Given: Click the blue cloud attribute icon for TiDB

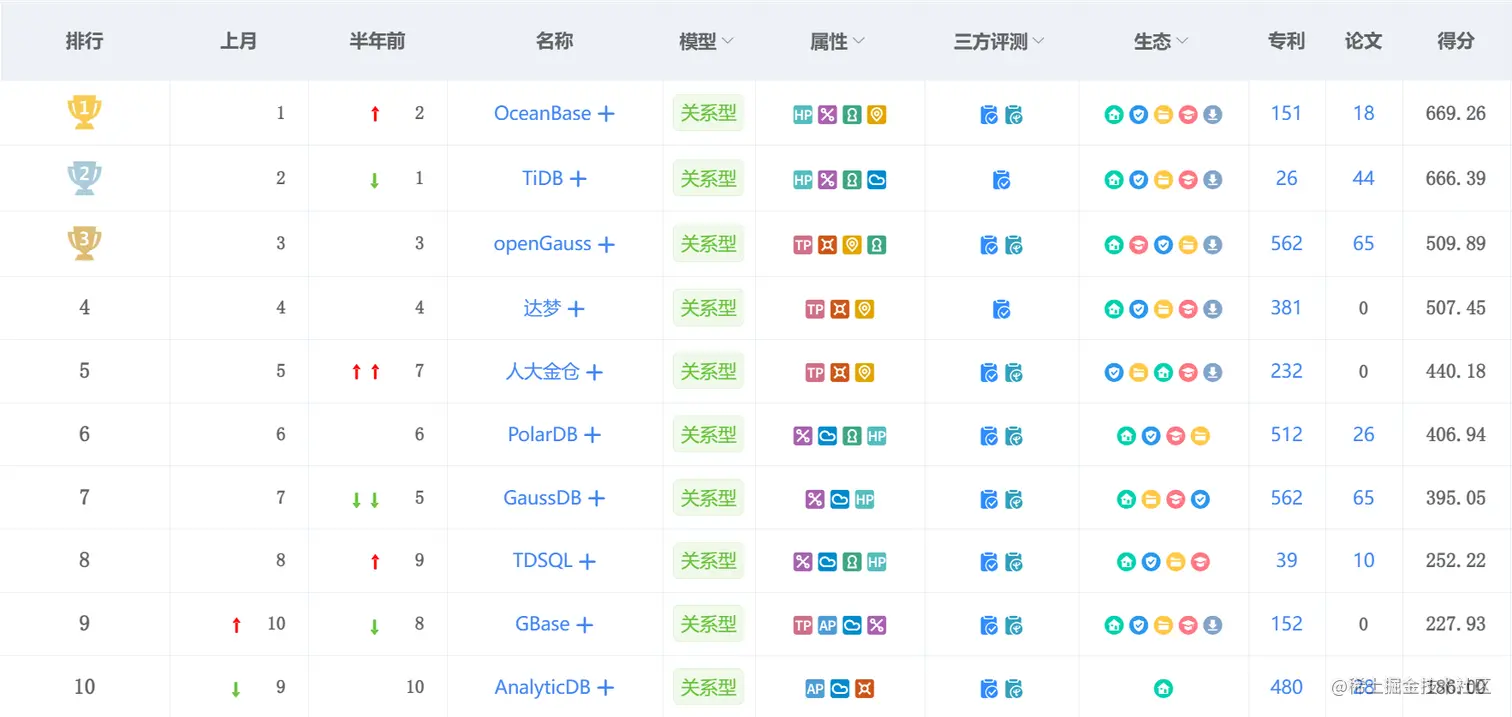Looking at the screenshot, I should (876, 180).
